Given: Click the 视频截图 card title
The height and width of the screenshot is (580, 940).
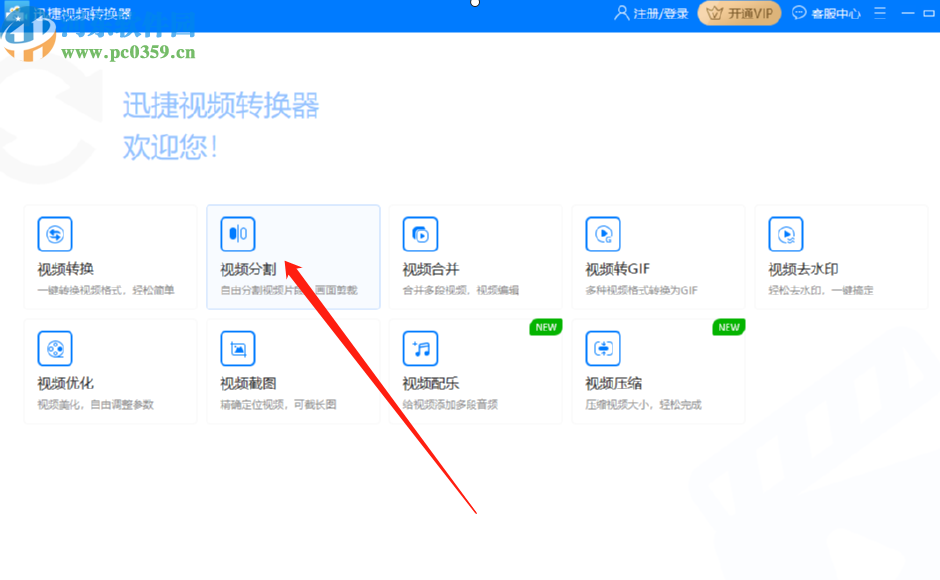Looking at the screenshot, I should 248,383.
